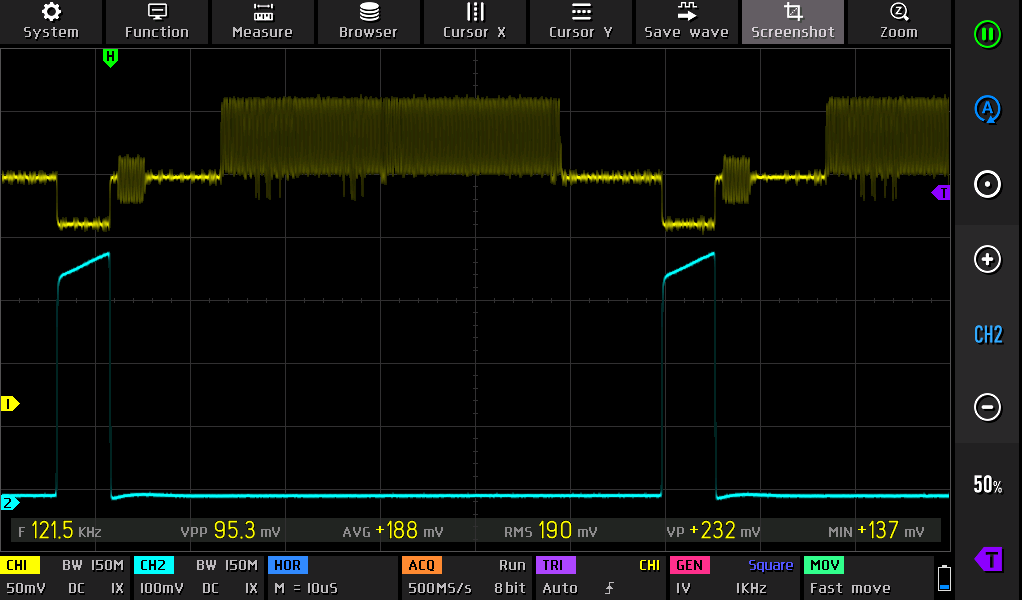Open the waveform Browser

[x=368, y=21]
